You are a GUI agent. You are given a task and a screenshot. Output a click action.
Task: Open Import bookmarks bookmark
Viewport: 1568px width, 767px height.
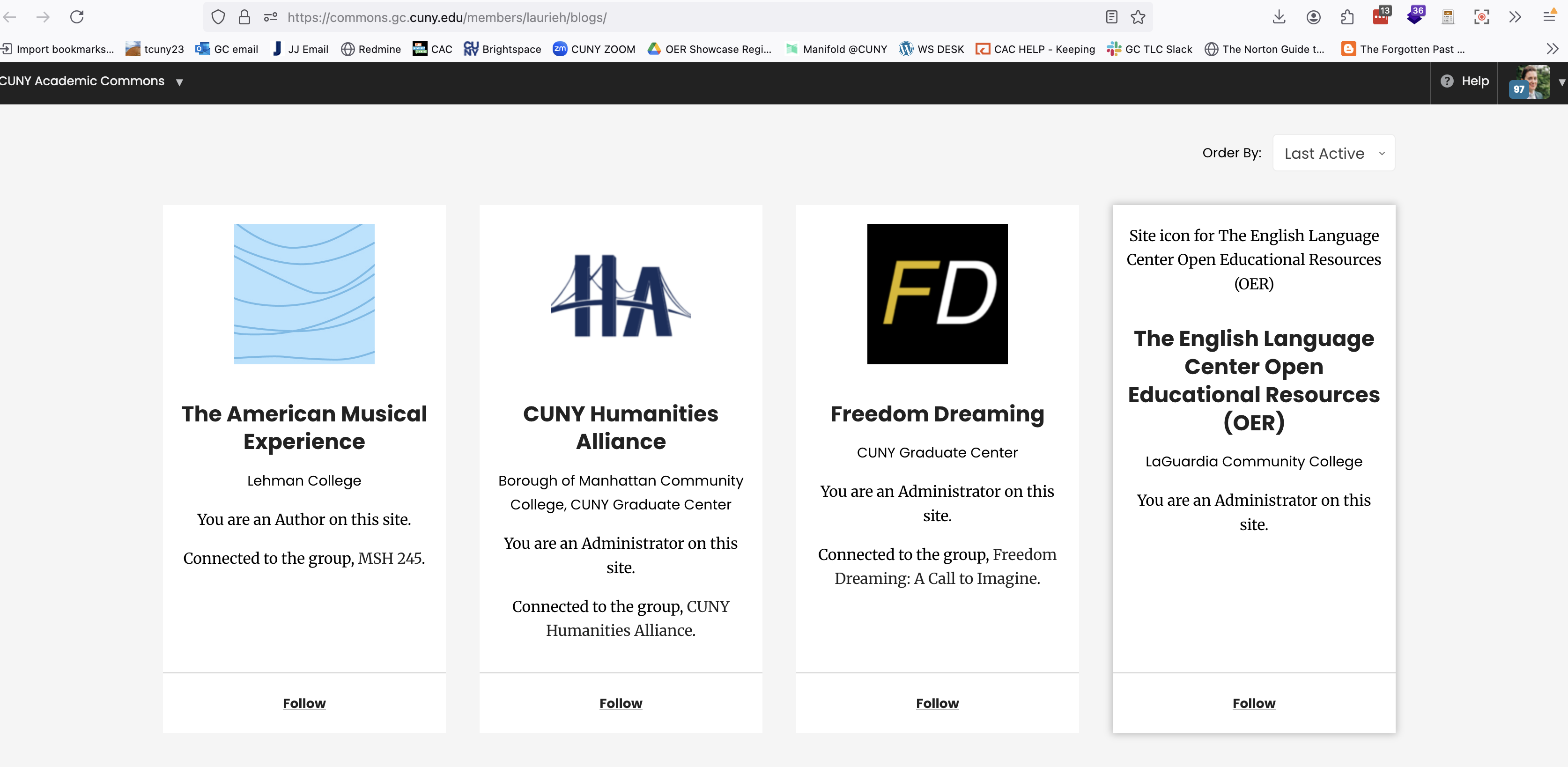58,49
